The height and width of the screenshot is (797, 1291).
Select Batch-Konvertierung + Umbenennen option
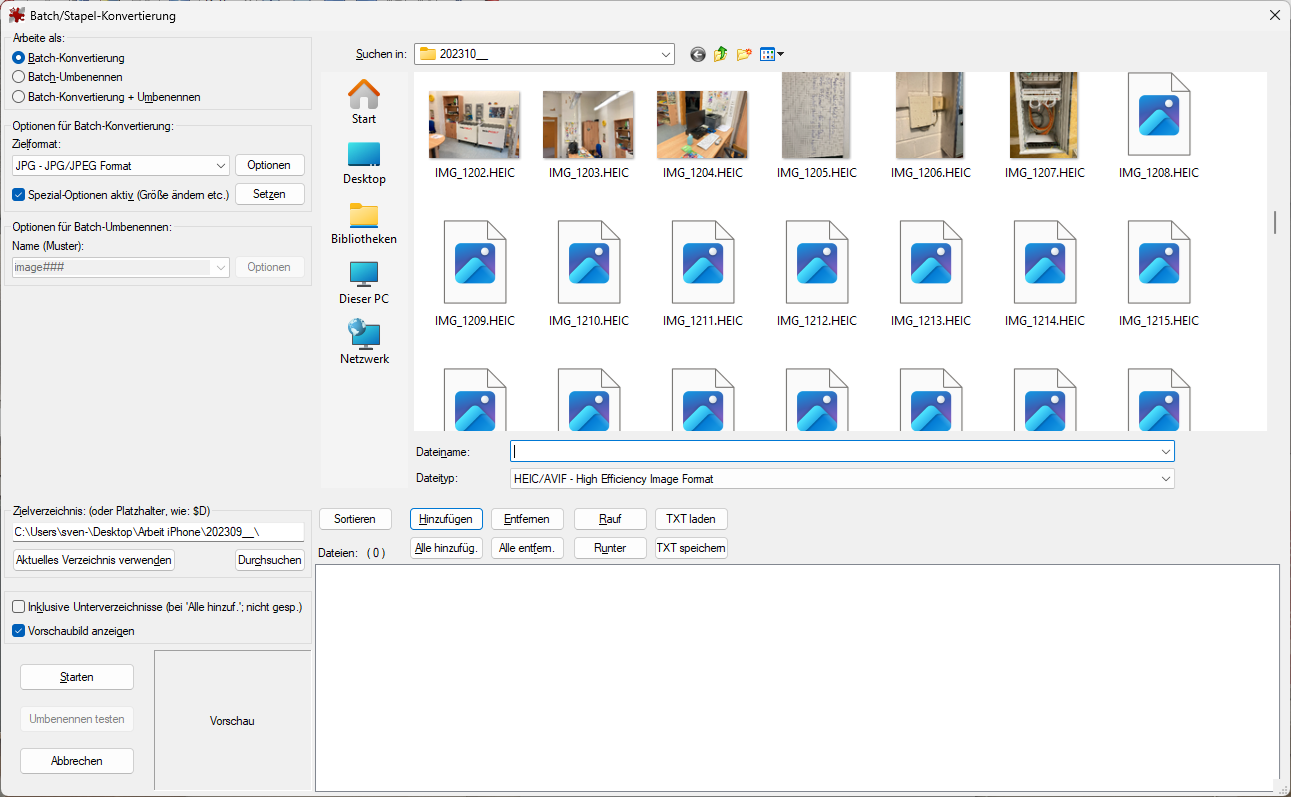(106, 97)
